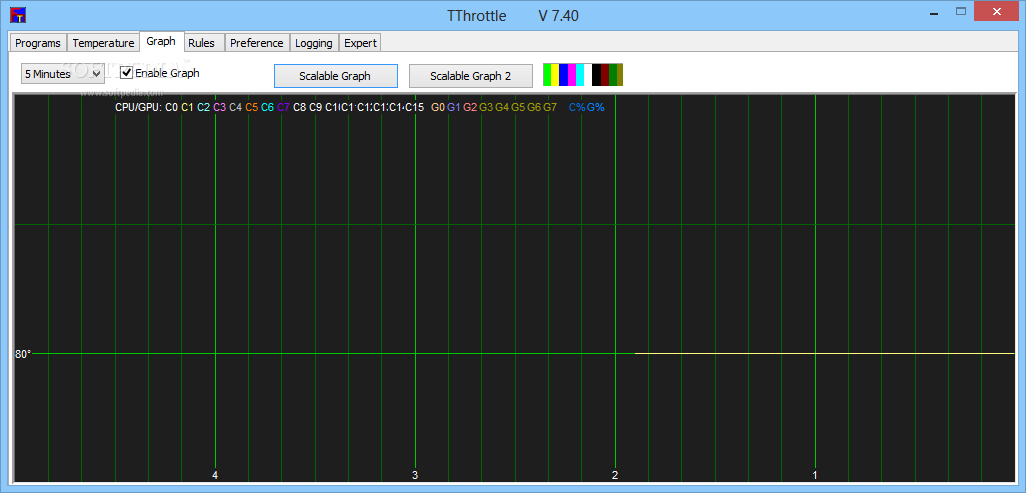This screenshot has width=1026, height=493.
Task: Select the cyan color swatch
Action: click(580, 75)
